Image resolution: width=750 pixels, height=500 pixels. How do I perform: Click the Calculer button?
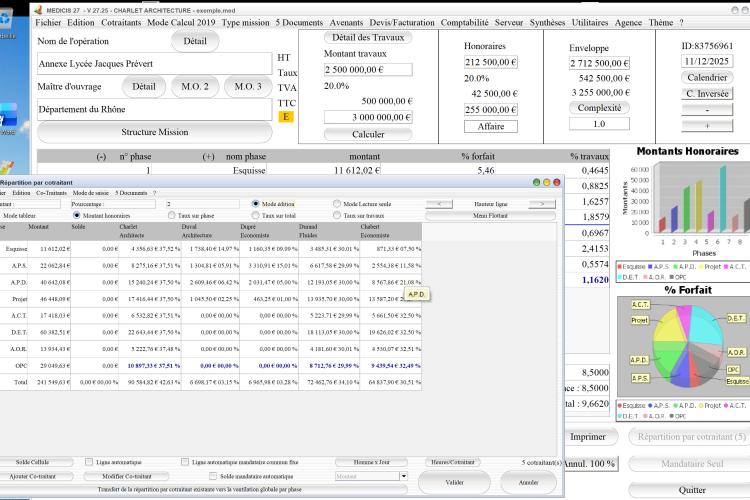coord(368,134)
